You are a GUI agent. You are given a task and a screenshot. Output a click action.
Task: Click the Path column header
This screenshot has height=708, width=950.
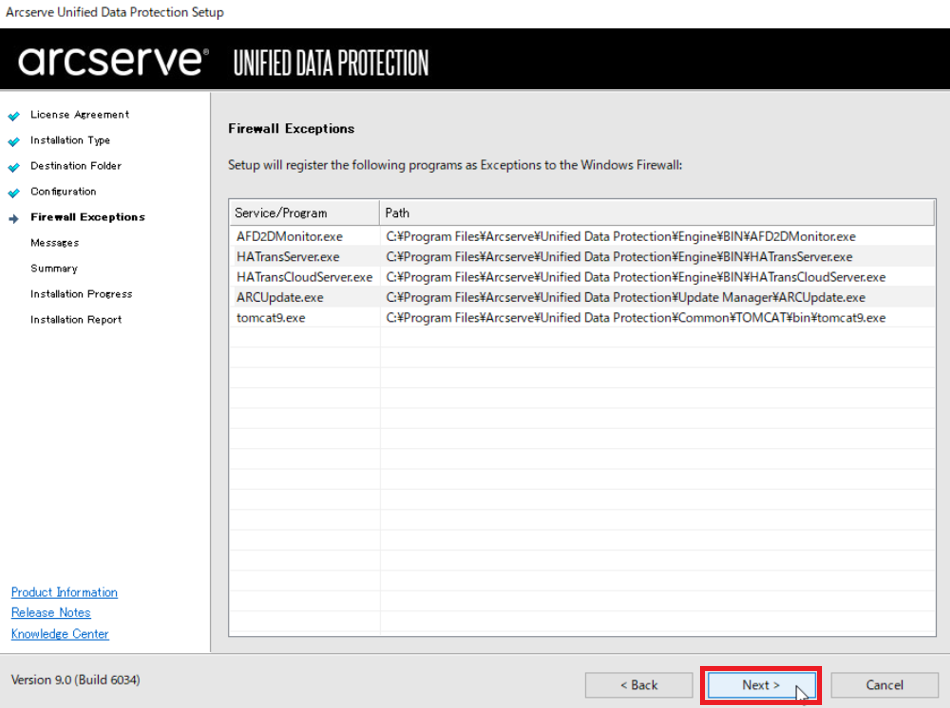(657, 213)
